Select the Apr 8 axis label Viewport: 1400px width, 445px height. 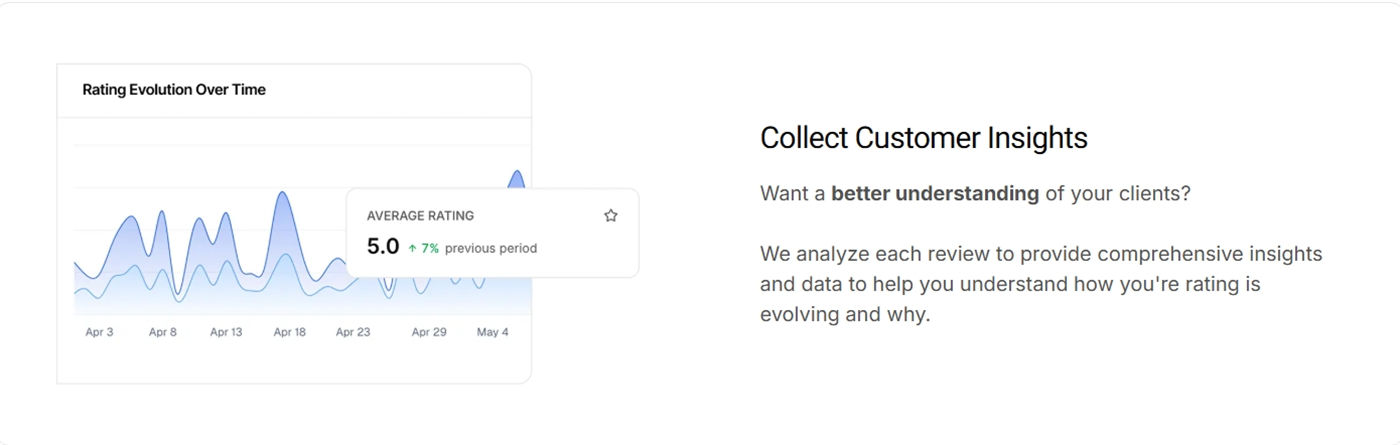point(163,332)
